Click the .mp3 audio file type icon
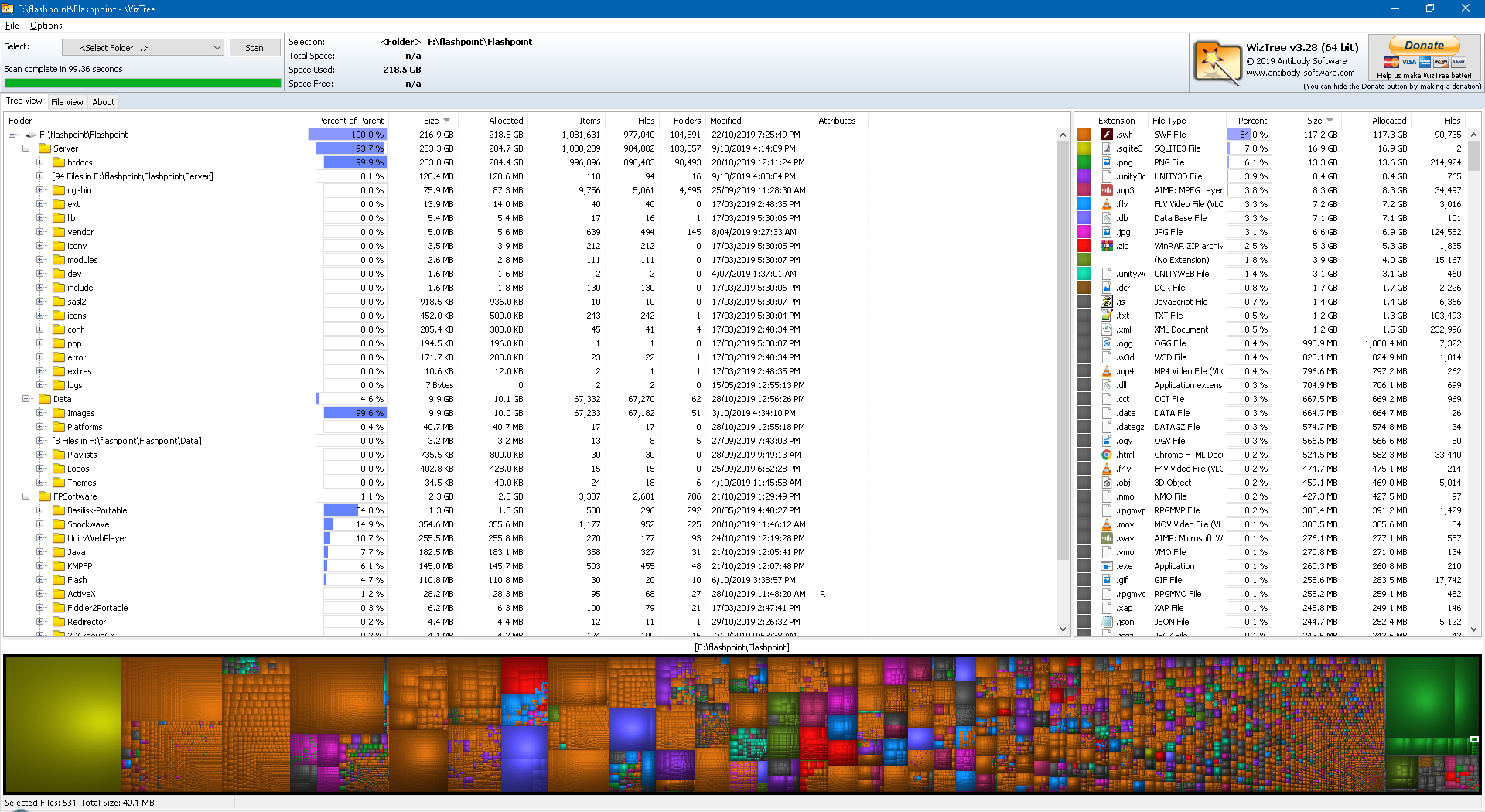Viewport: 1485px width, 812px height. coord(1107,190)
